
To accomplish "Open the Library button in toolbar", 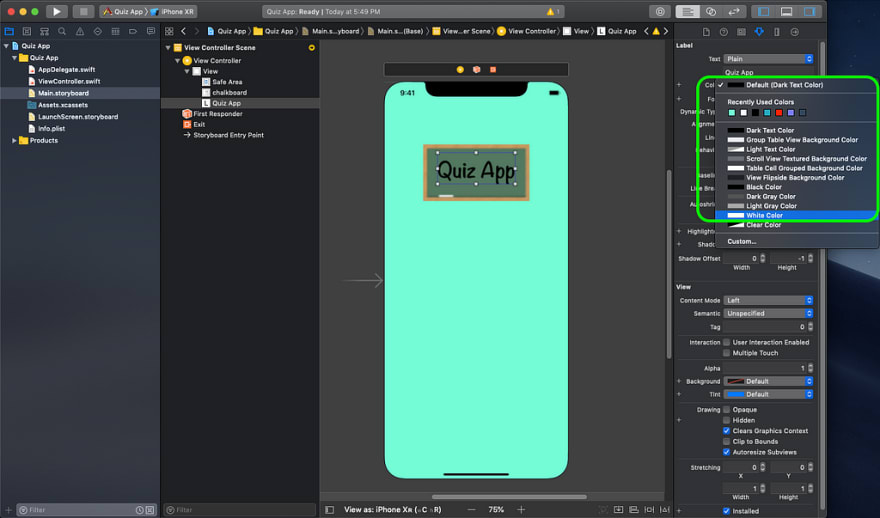I will tap(660, 11).
